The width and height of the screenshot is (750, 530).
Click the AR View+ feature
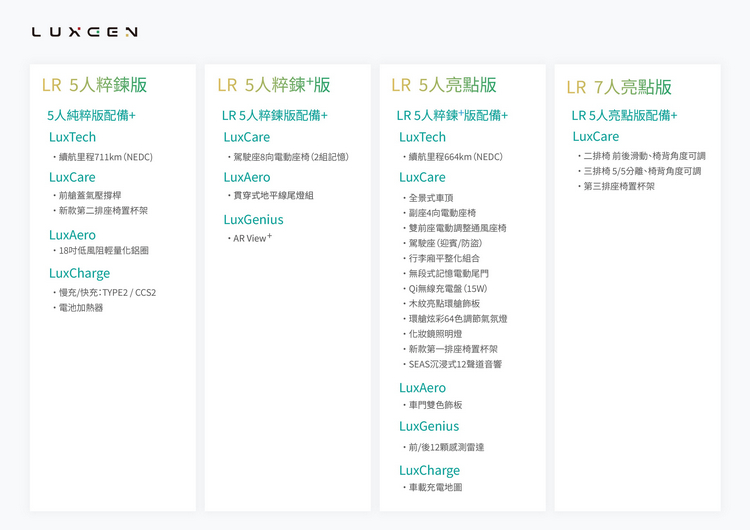tap(252, 238)
